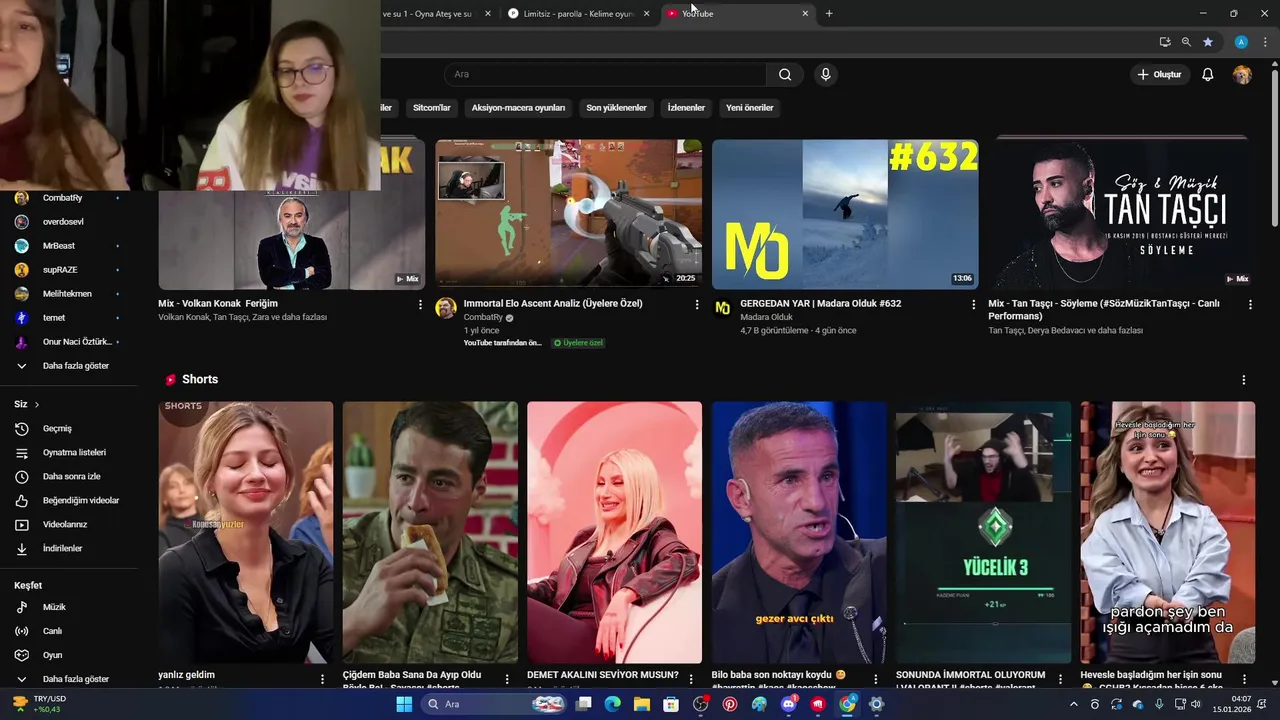Image resolution: width=1280 pixels, height=720 pixels.
Task: Select the Sitcom'lar filter chip
Action: coord(432,107)
